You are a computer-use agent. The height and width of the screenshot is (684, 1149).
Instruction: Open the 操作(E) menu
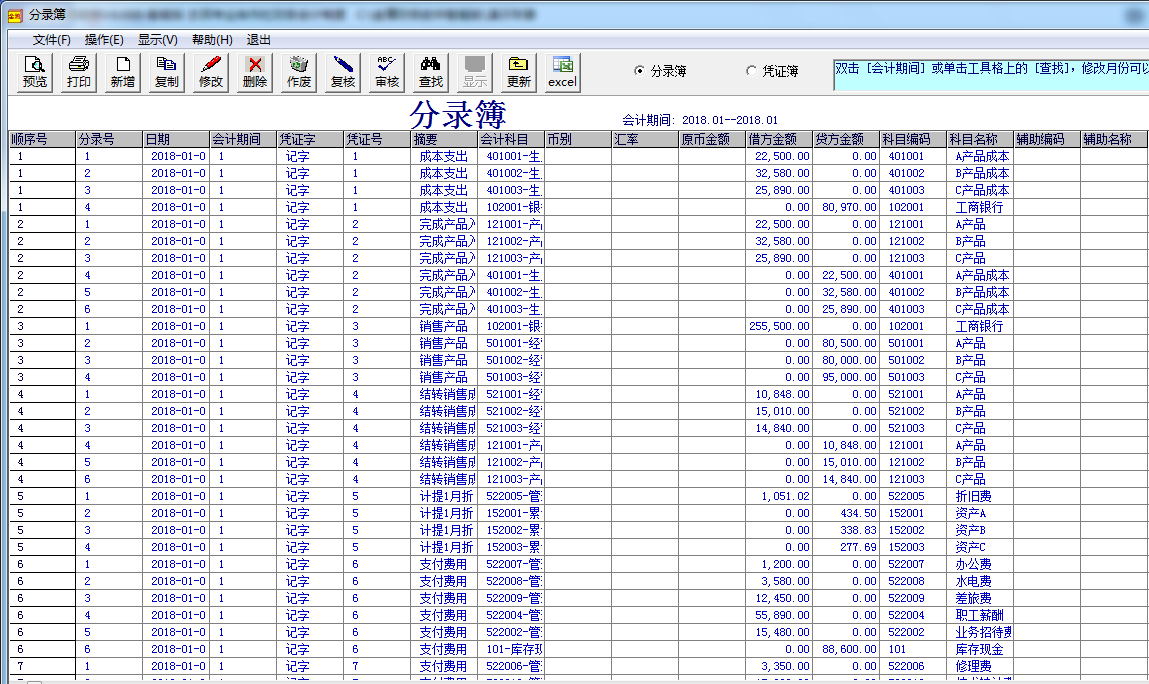pyautogui.click(x=104, y=40)
